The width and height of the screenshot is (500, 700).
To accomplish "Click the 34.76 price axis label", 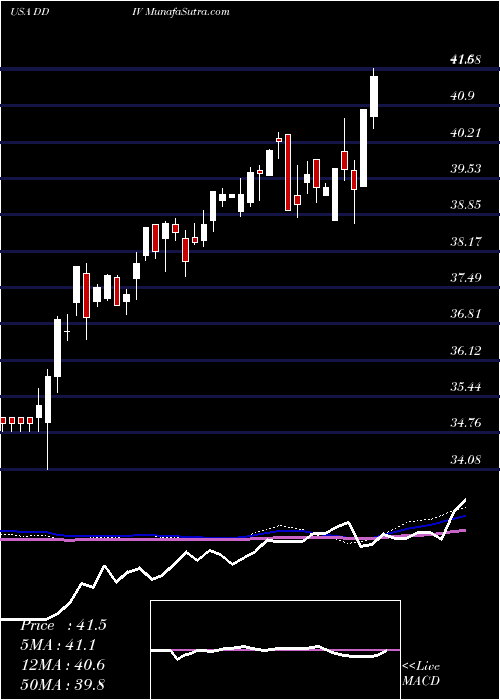I will click(466, 423).
